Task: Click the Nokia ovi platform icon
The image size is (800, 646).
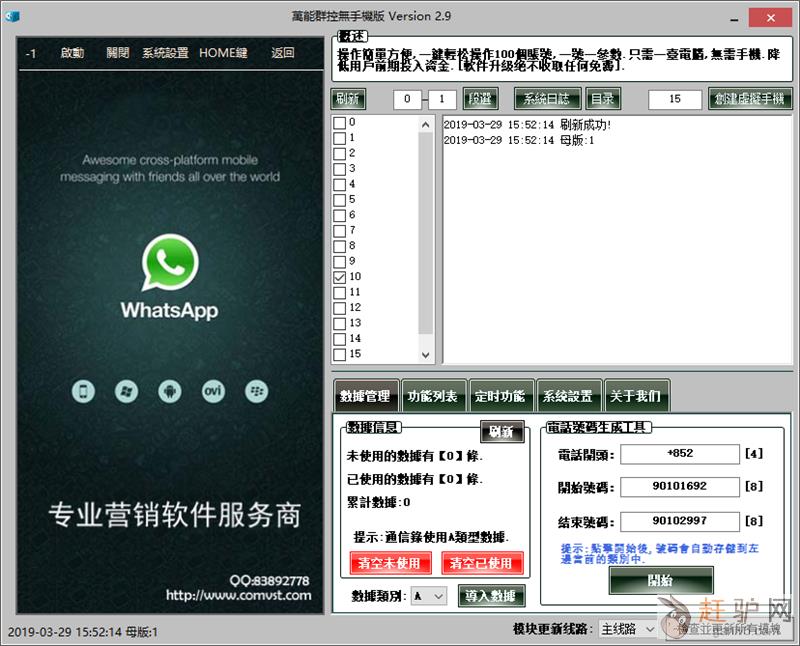Action: click(x=212, y=391)
